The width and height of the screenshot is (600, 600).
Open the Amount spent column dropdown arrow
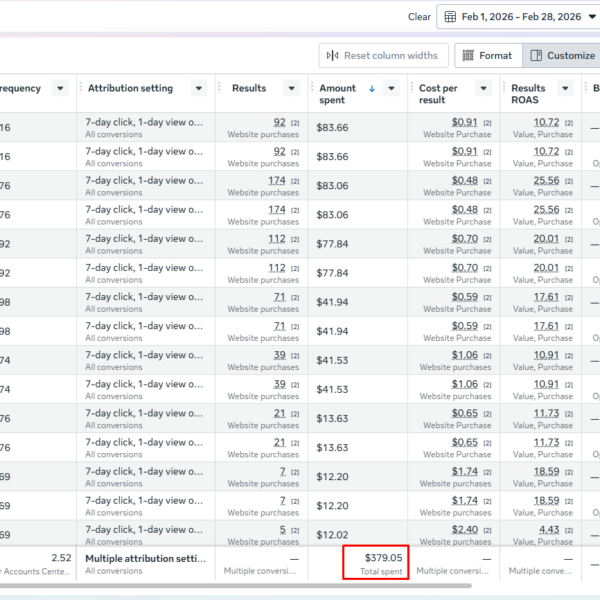click(391, 89)
